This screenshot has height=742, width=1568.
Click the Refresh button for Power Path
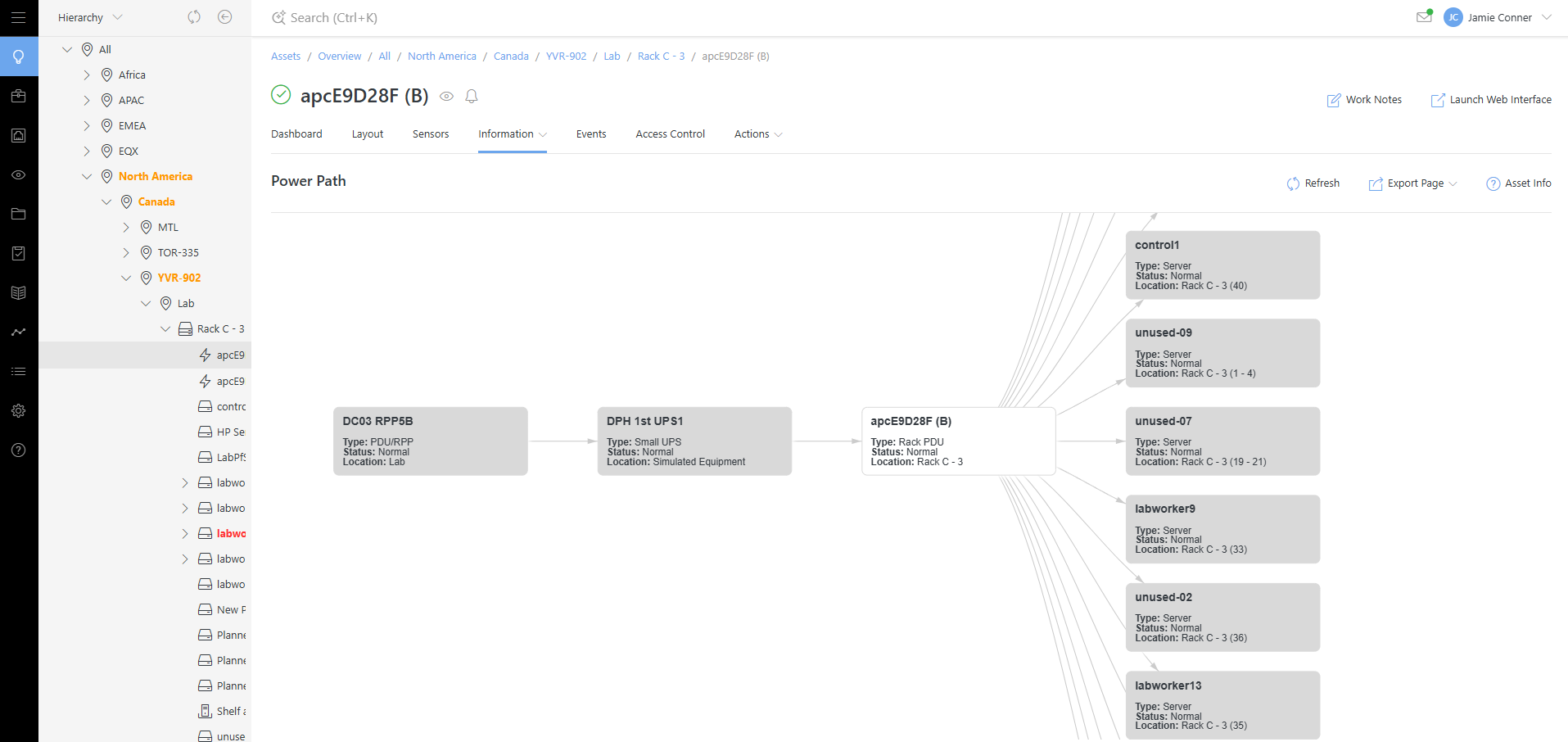pyautogui.click(x=1313, y=183)
